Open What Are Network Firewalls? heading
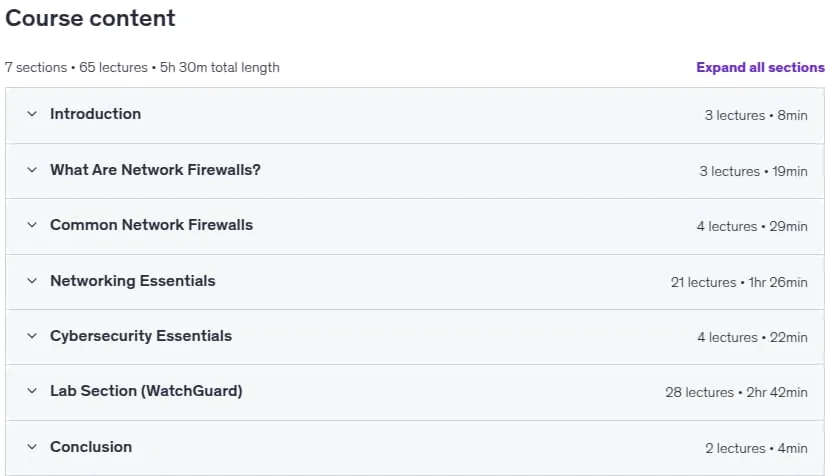 (155, 169)
